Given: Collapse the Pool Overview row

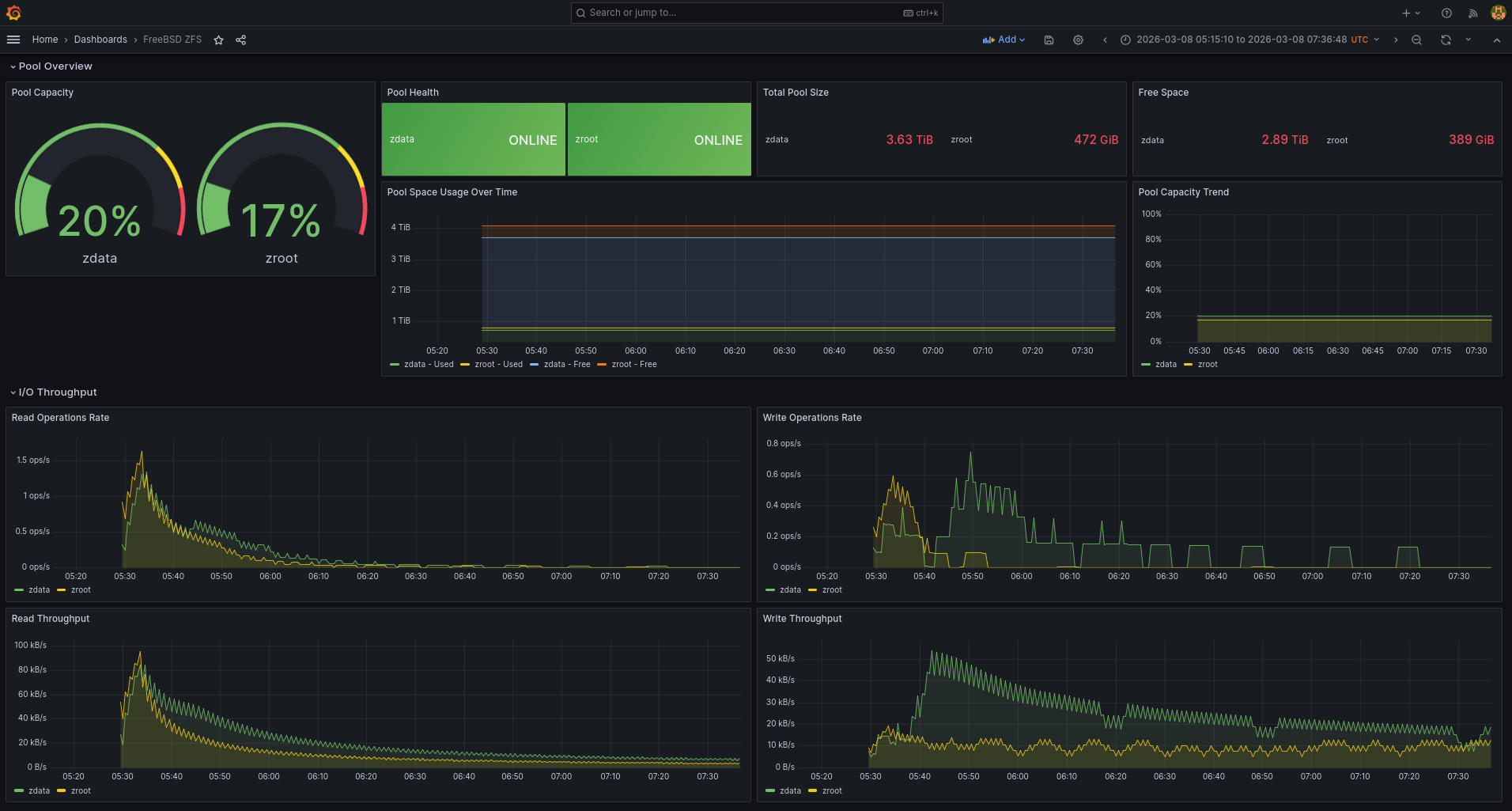Looking at the screenshot, I should pos(51,66).
